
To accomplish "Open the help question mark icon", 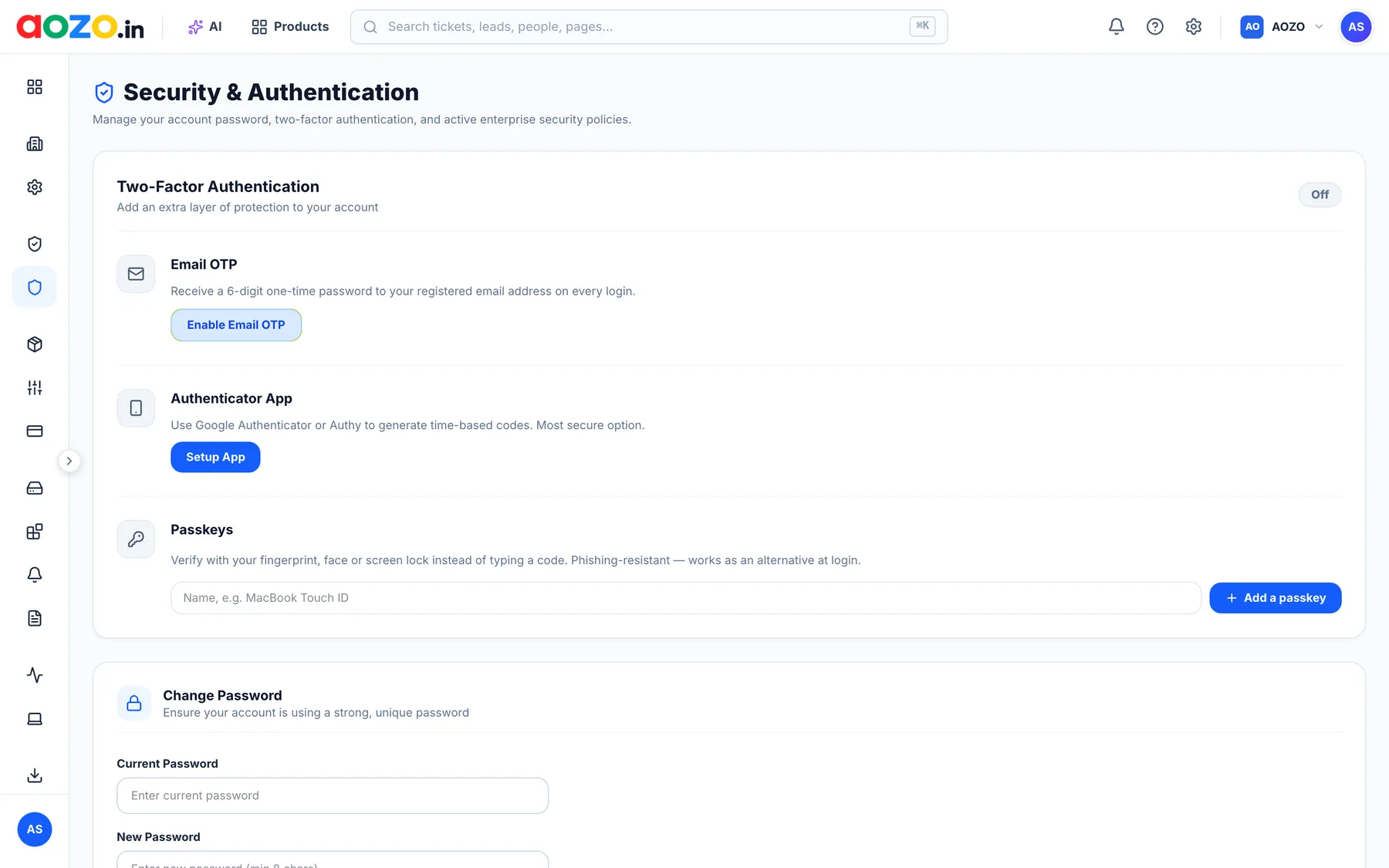I will click(1155, 26).
